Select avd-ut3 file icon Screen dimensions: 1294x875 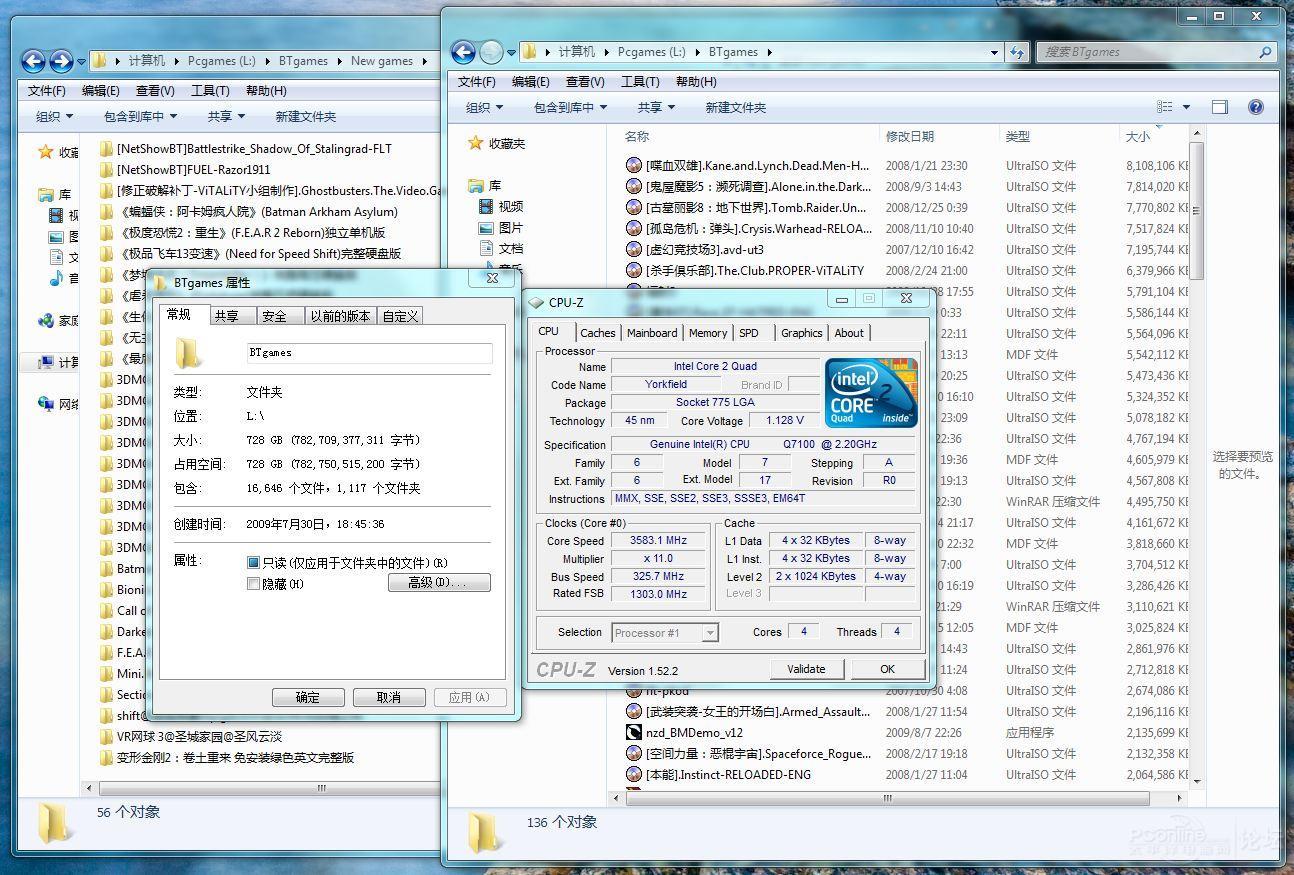pyautogui.click(x=633, y=249)
